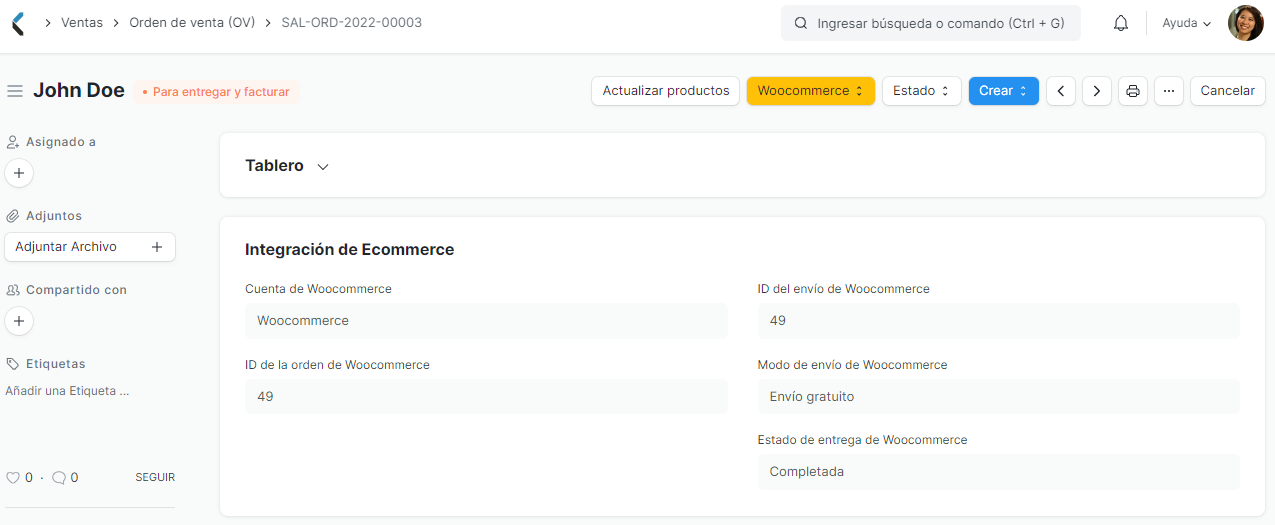Click Añadir una Etiqueta field
The image size is (1275, 525).
tap(67, 391)
